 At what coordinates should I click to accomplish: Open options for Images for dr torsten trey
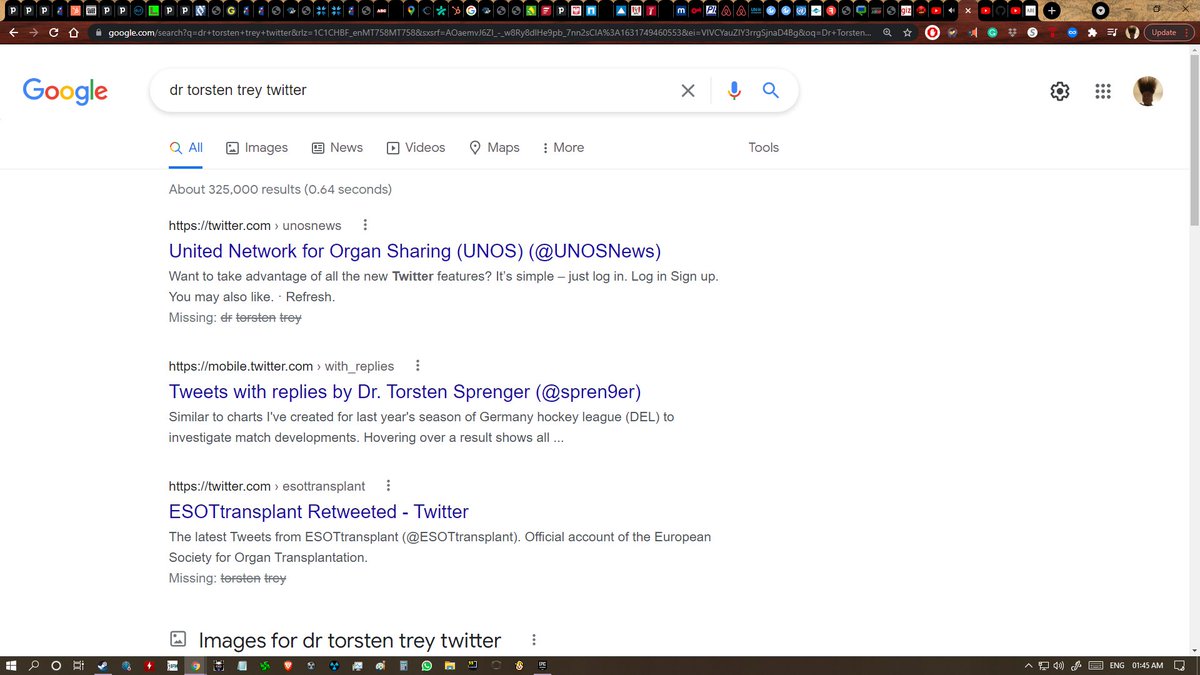[534, 640]
